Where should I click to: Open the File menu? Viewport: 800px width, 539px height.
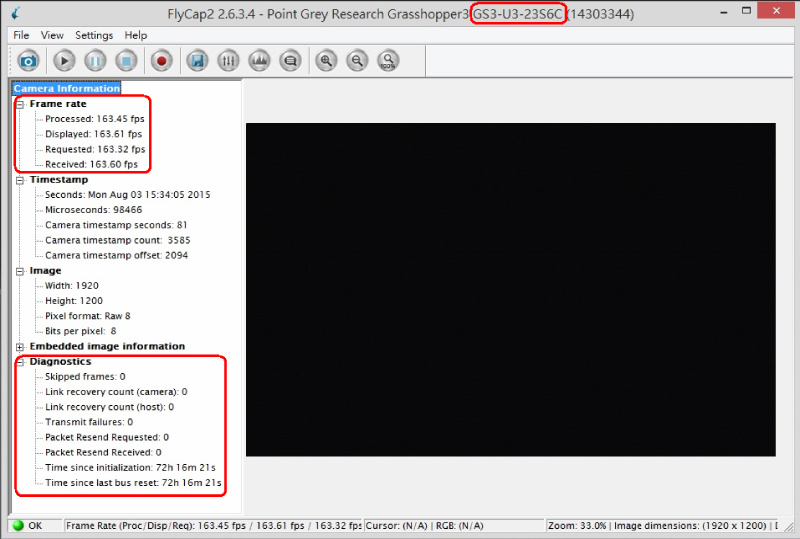pos(21,35)
